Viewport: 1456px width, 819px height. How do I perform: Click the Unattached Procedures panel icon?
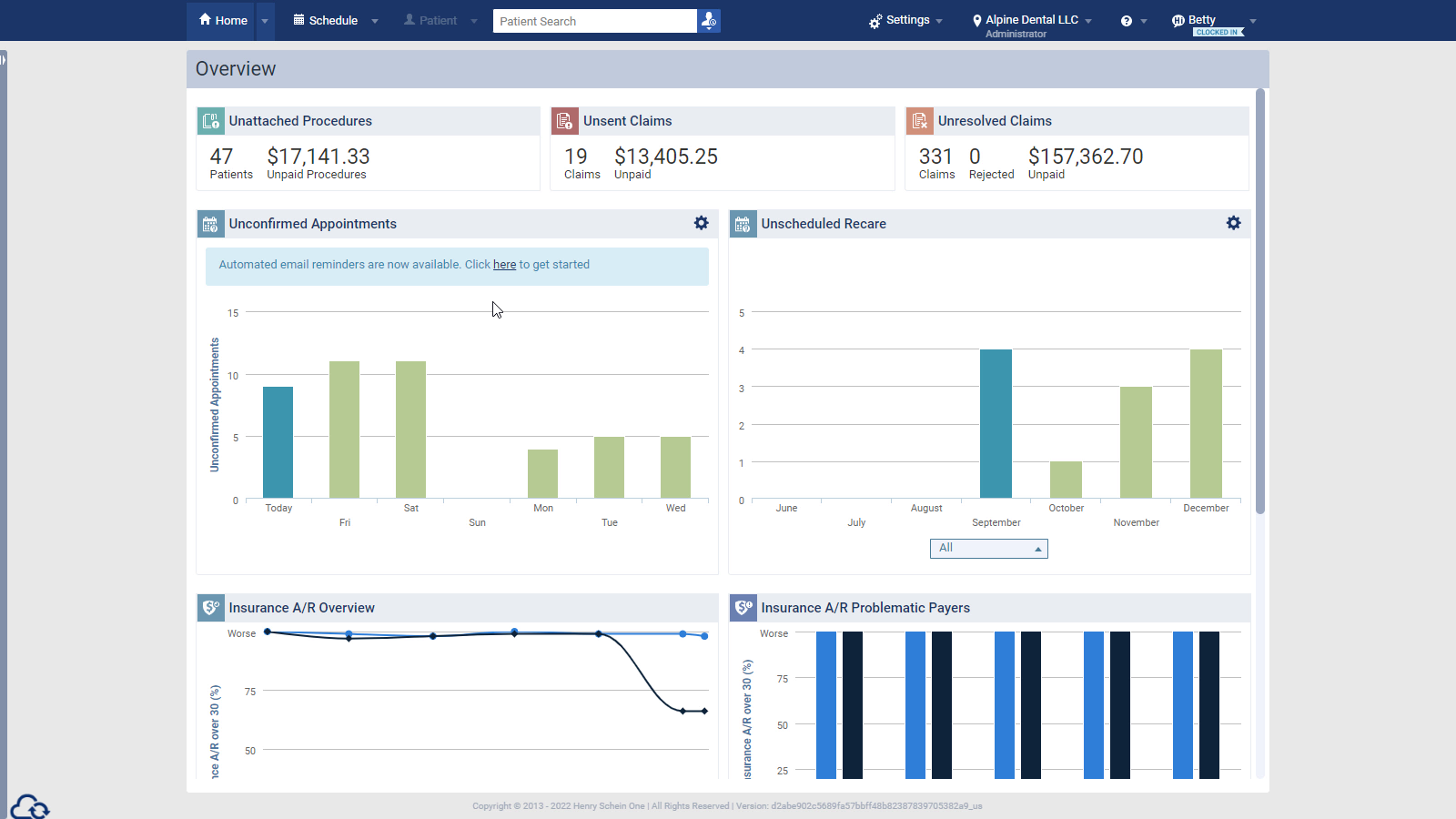[x=211, y=121]
